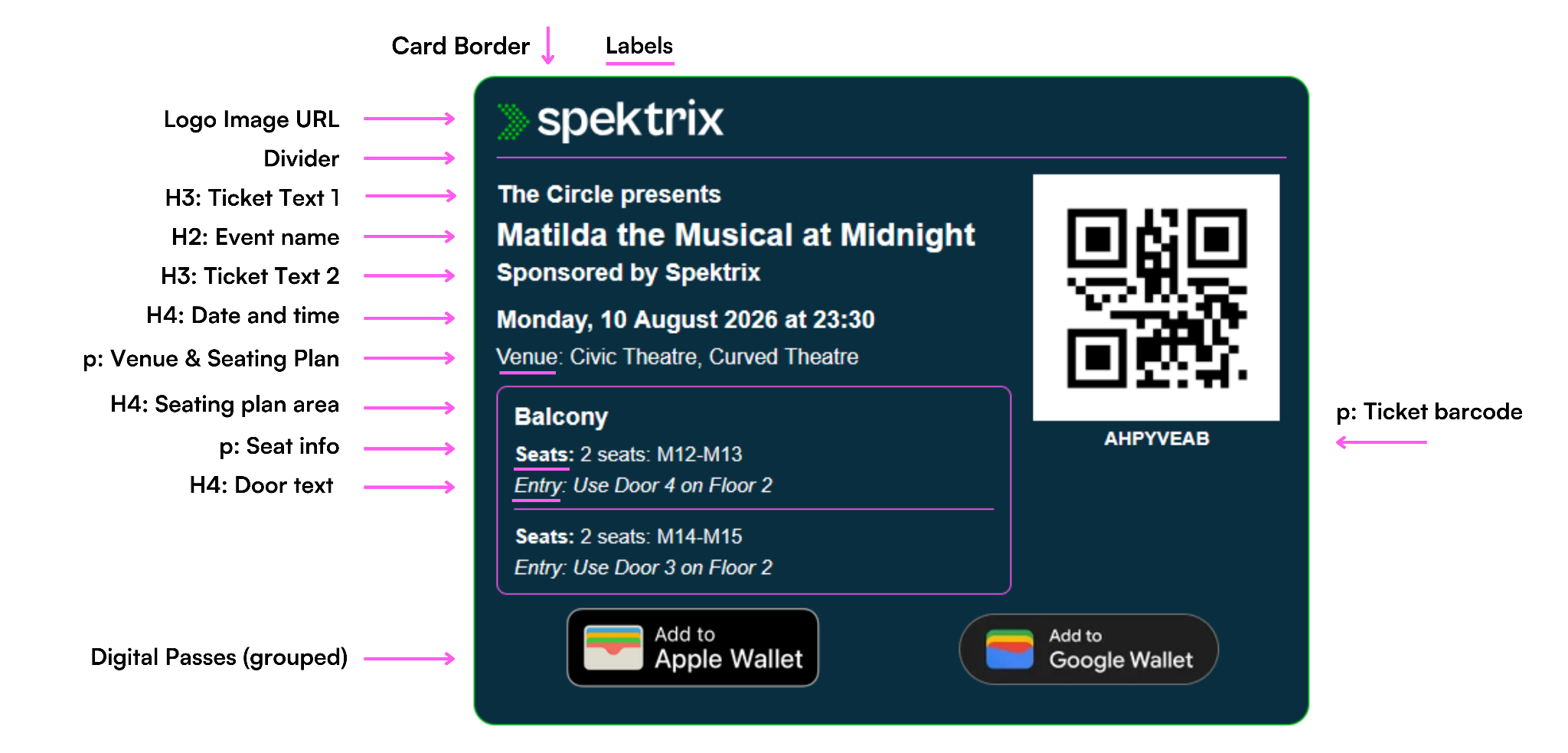Screen dimensions: 1568x753
Task: Click the 'Labels' underlined legend text
Action: point(639,46)
